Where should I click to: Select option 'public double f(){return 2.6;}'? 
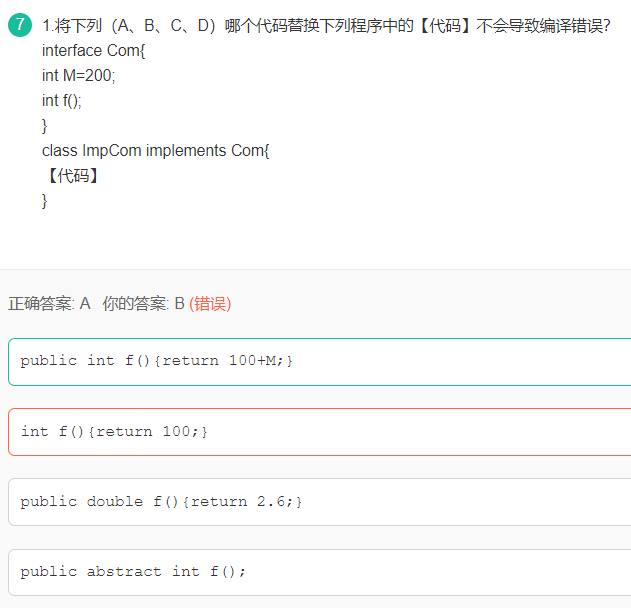click(x=320, y=502)
